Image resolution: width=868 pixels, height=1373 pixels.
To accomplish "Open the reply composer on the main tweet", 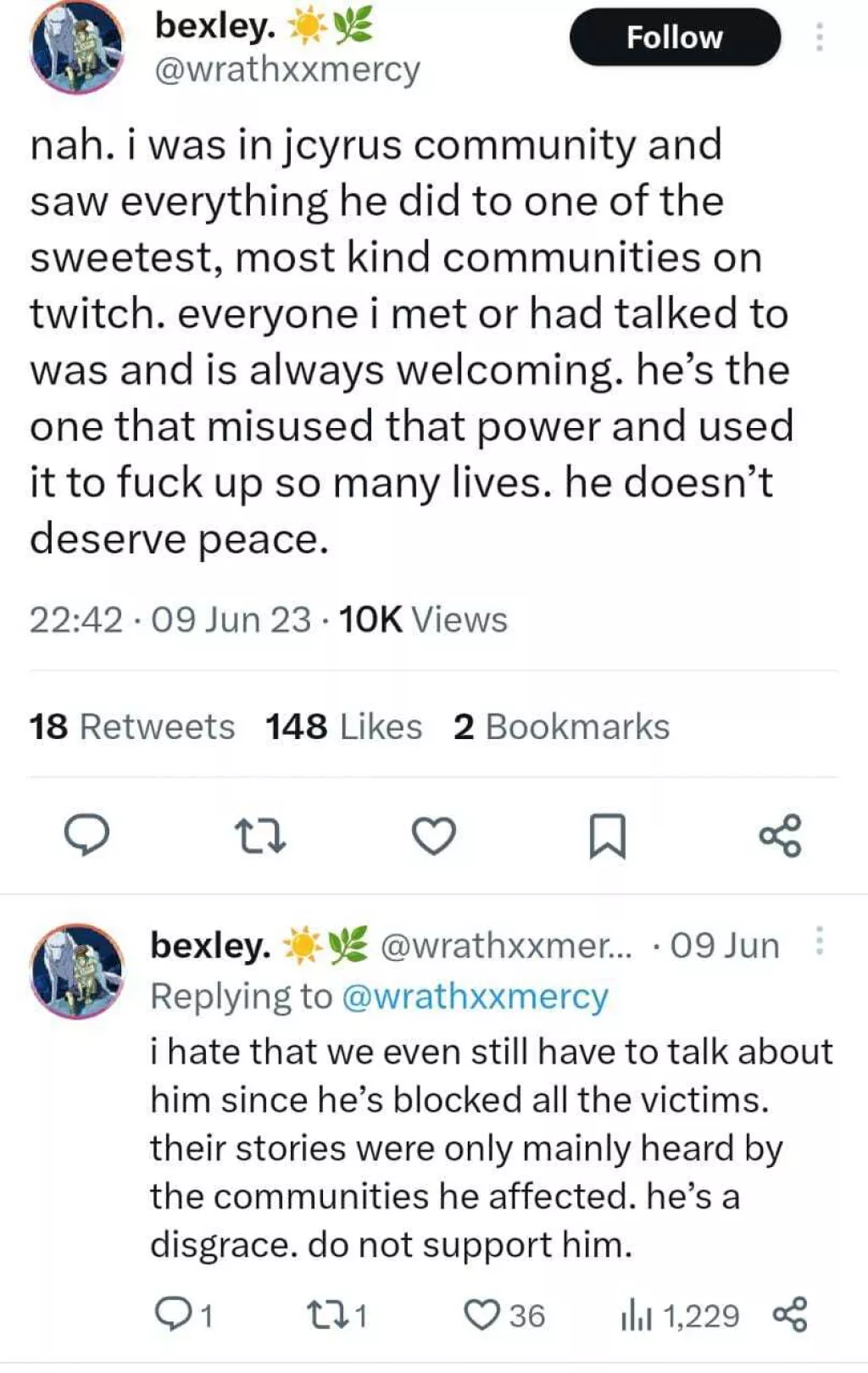I will point(88,837).
